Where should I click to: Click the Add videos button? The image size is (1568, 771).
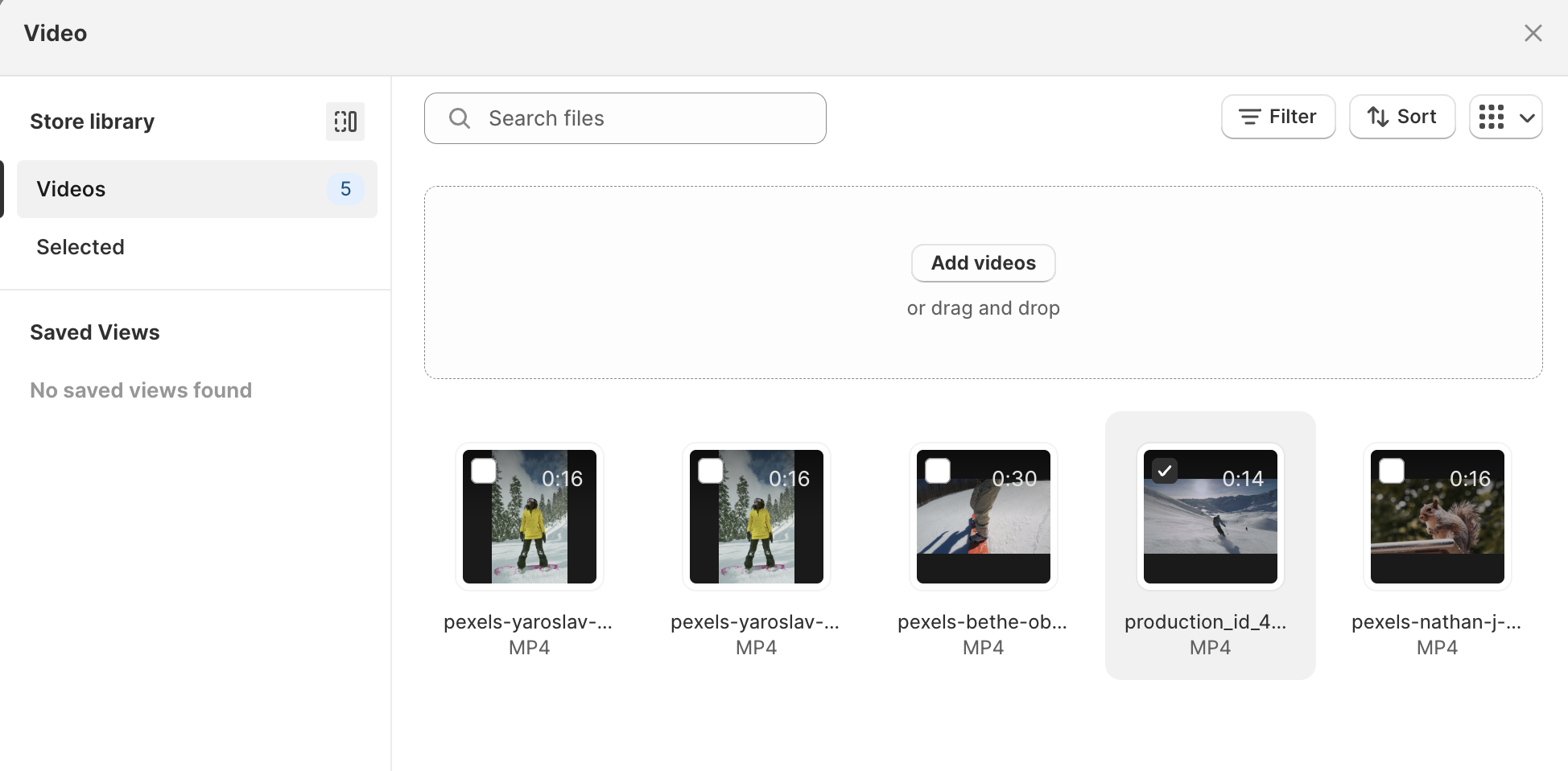(x=983, y=263)
